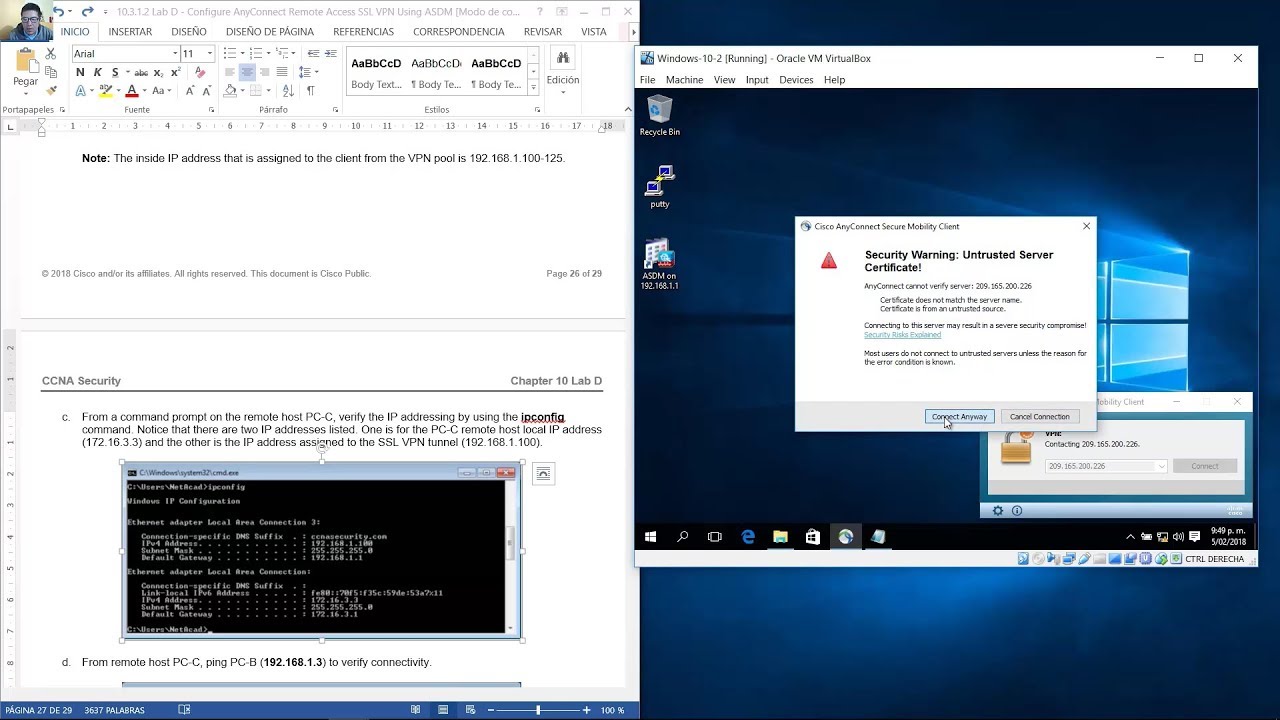Click the AnyConnect info icon
Viewport: 1280px width, 720px height.
tap(1017, 510)
